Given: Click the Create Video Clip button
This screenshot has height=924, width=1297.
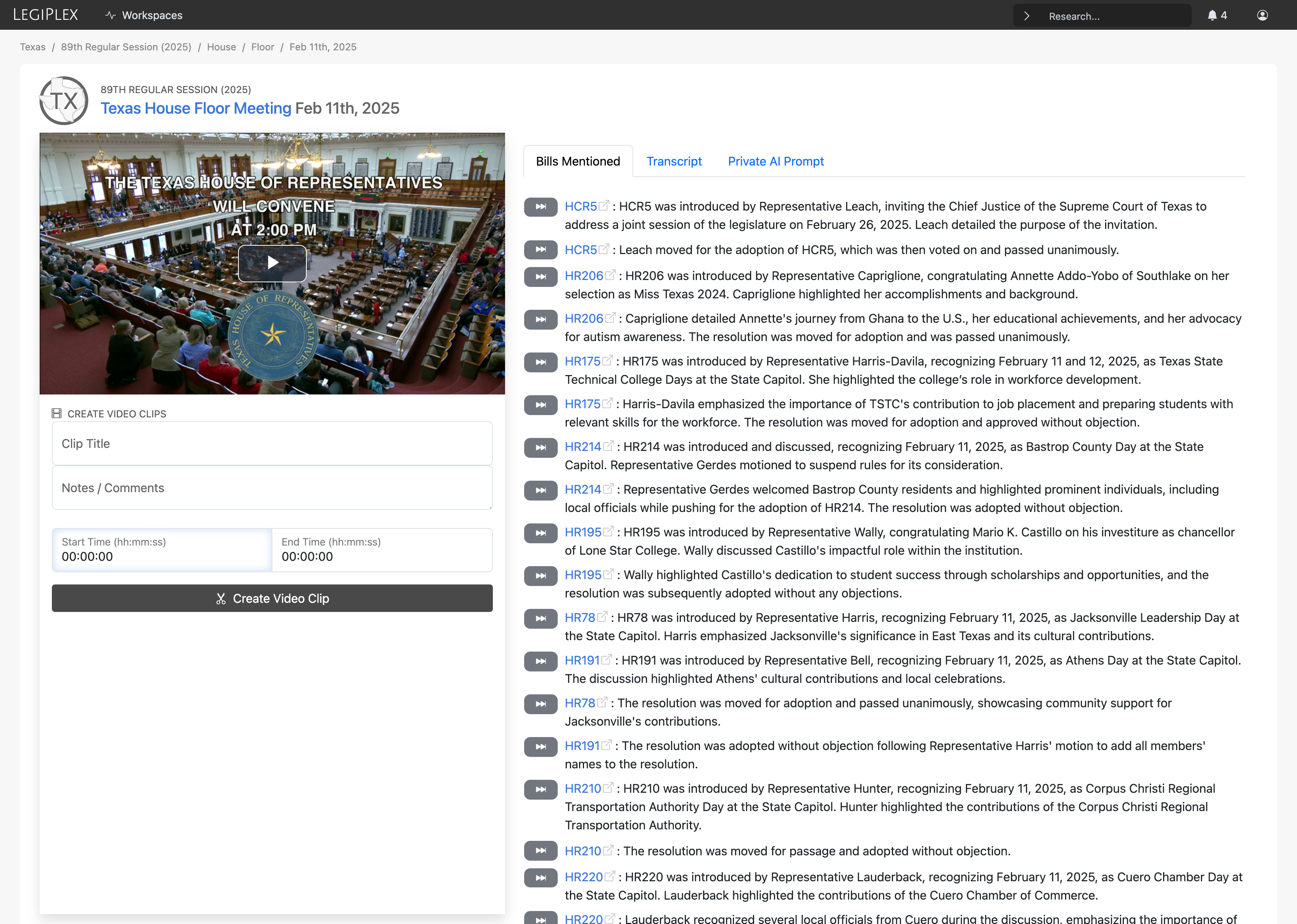Looking at the screenshot, I should [272, 599].
